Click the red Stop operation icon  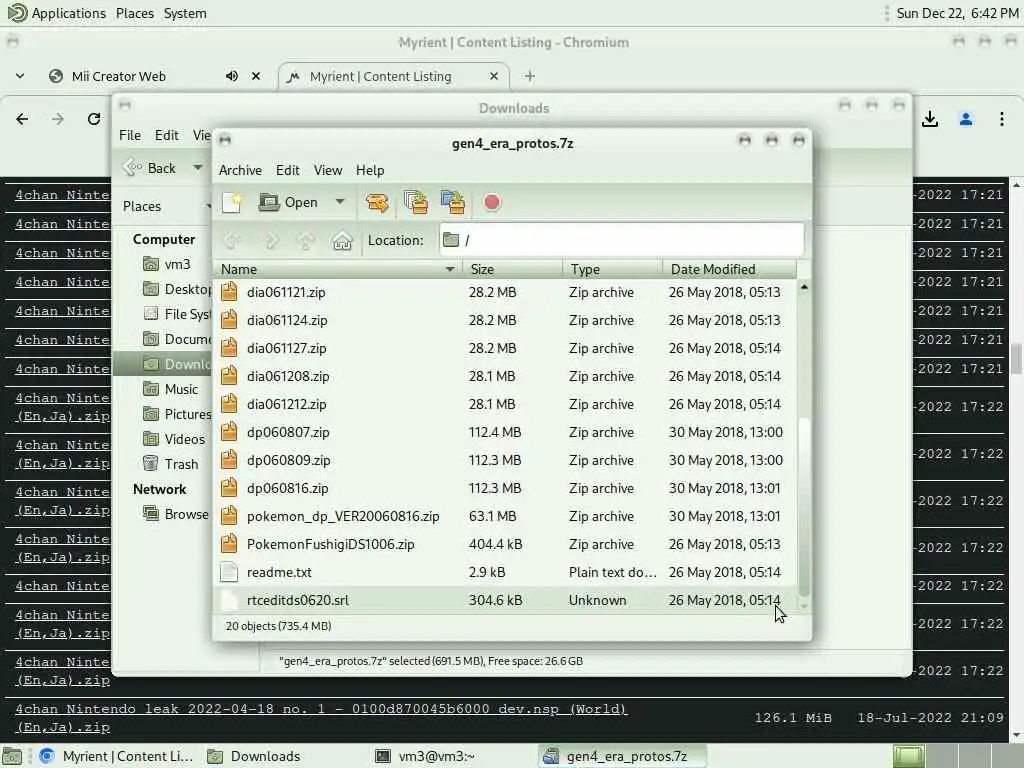tap(492, 202)
